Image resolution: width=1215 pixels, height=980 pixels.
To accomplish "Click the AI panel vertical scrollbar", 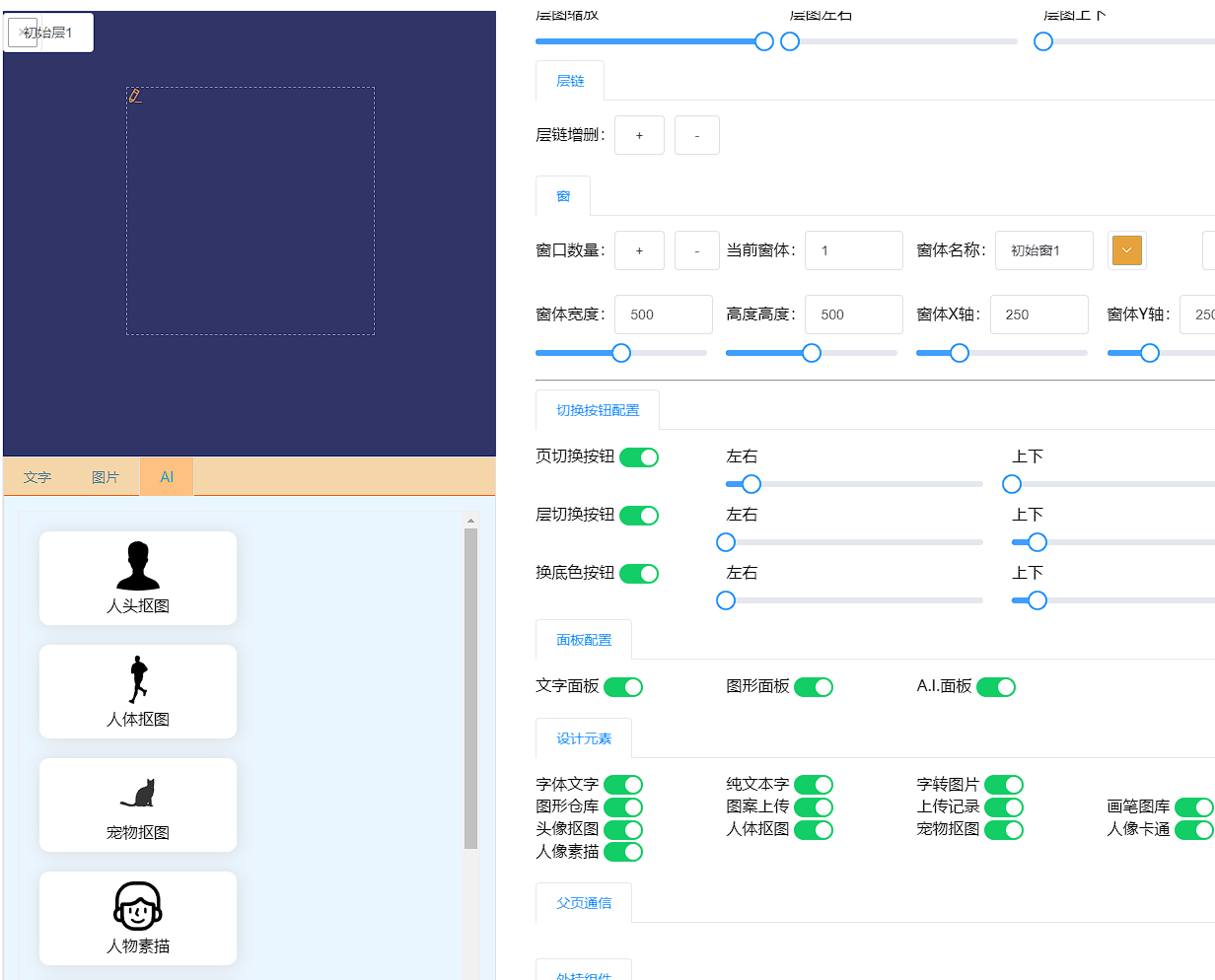I will (x=471, y=688).
